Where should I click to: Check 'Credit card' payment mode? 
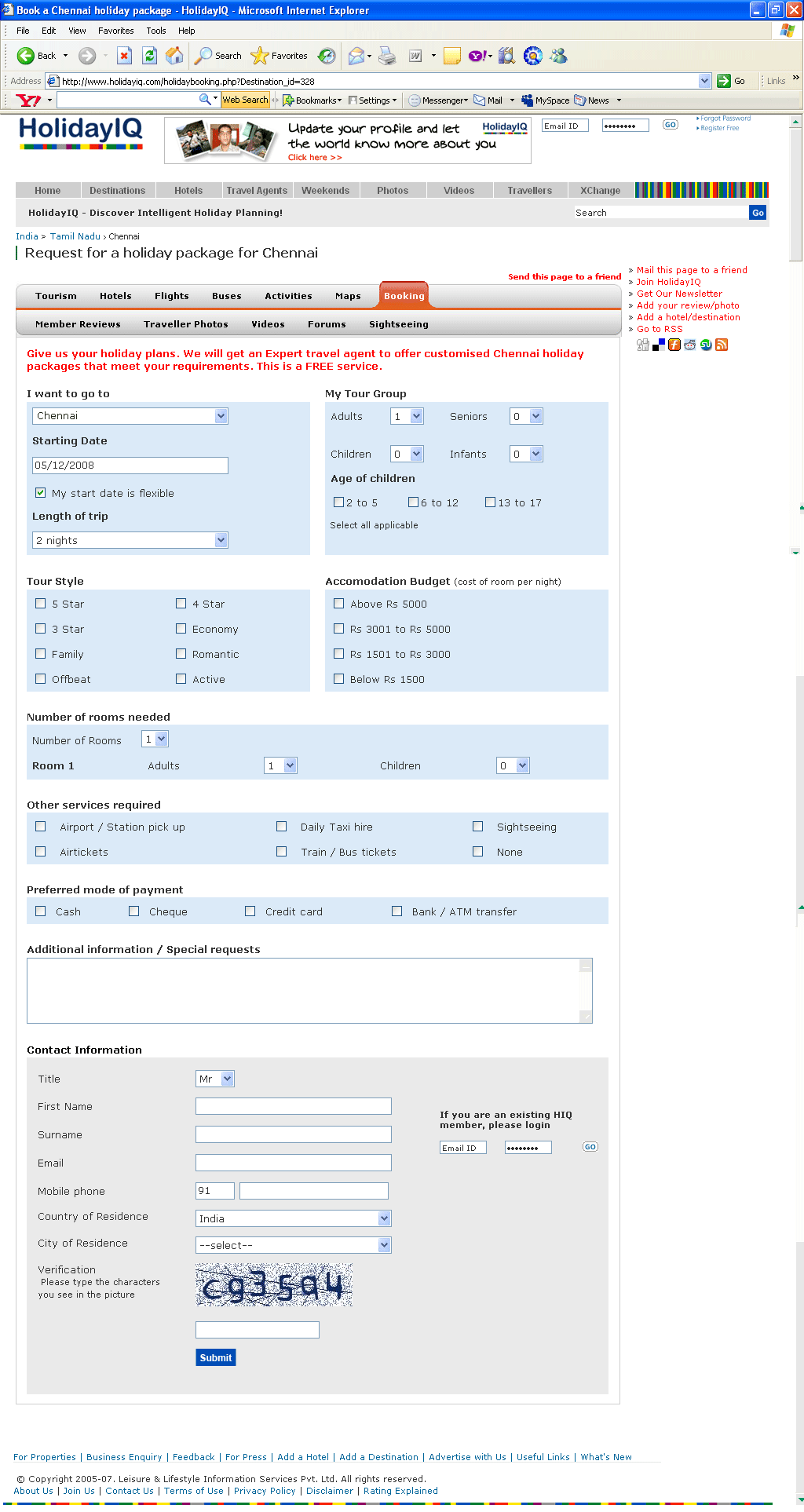250,911
